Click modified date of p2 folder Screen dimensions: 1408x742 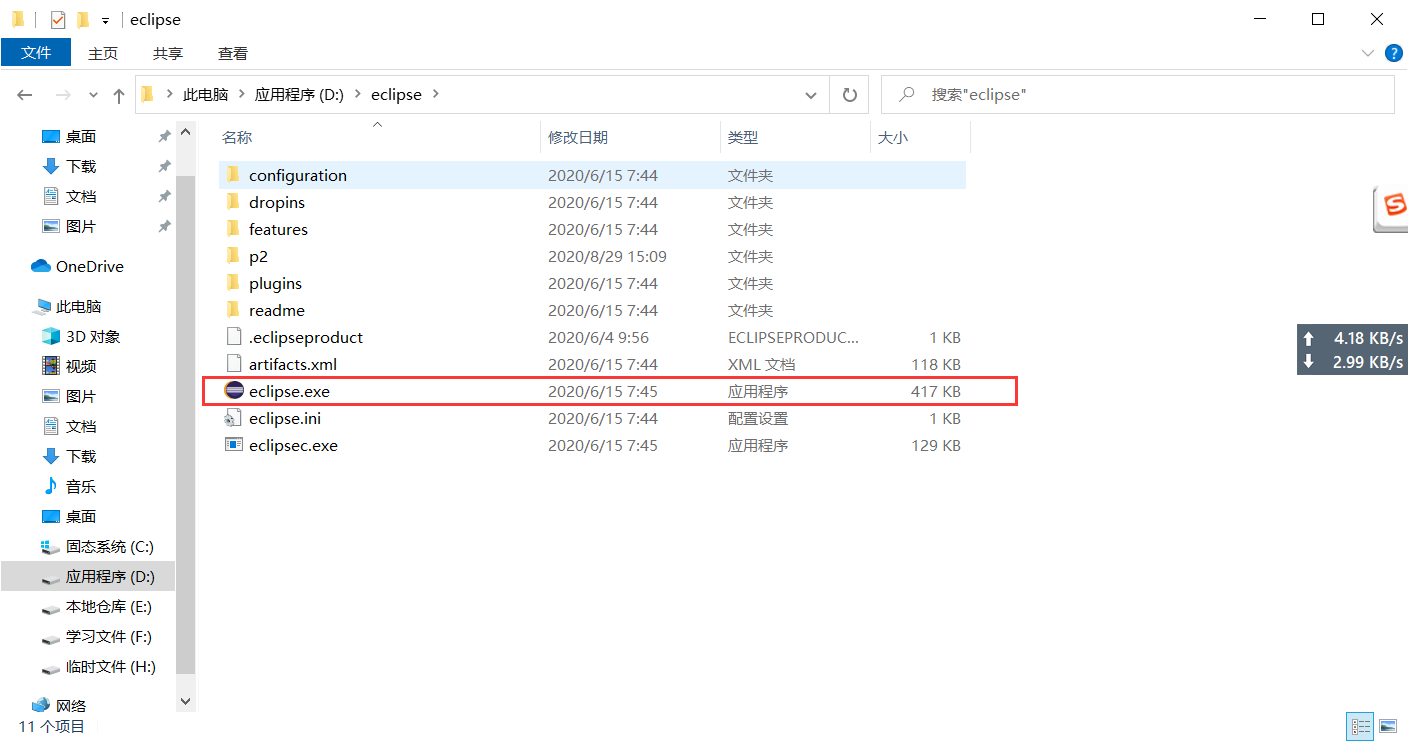[607, 256]
